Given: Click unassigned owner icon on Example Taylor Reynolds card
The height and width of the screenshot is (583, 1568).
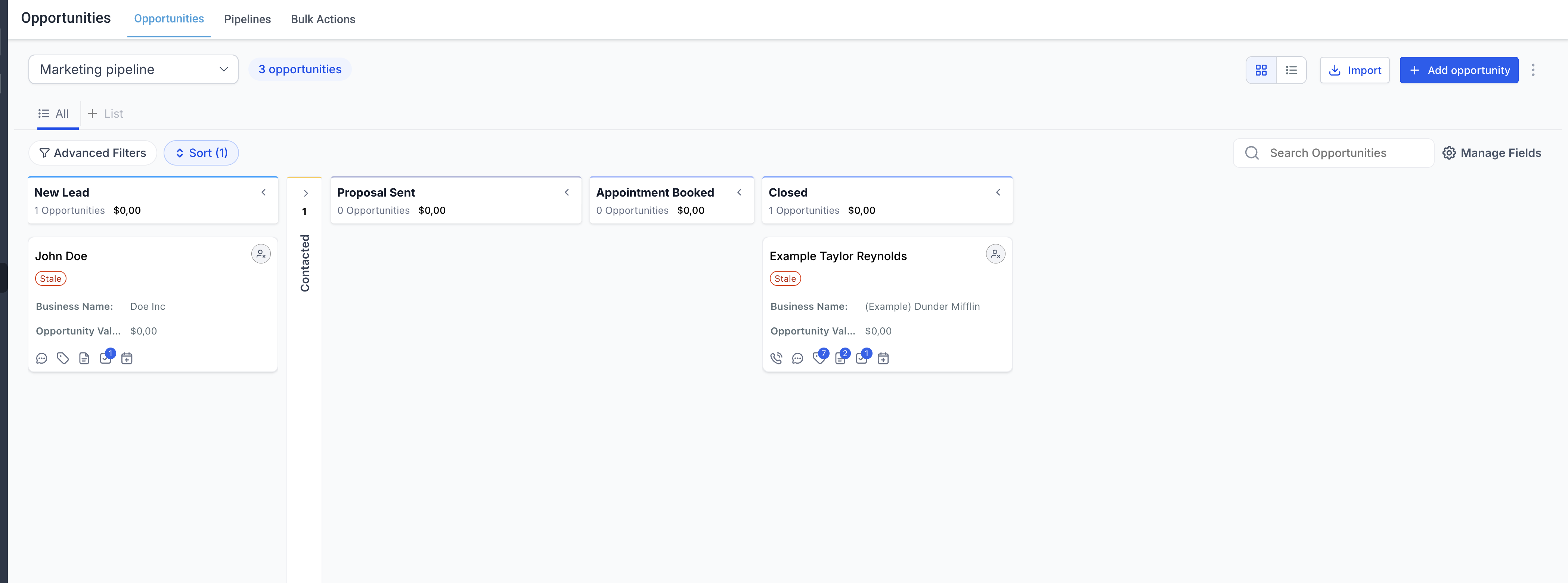Looking at the screenshot, I should [x=995, y=254].
